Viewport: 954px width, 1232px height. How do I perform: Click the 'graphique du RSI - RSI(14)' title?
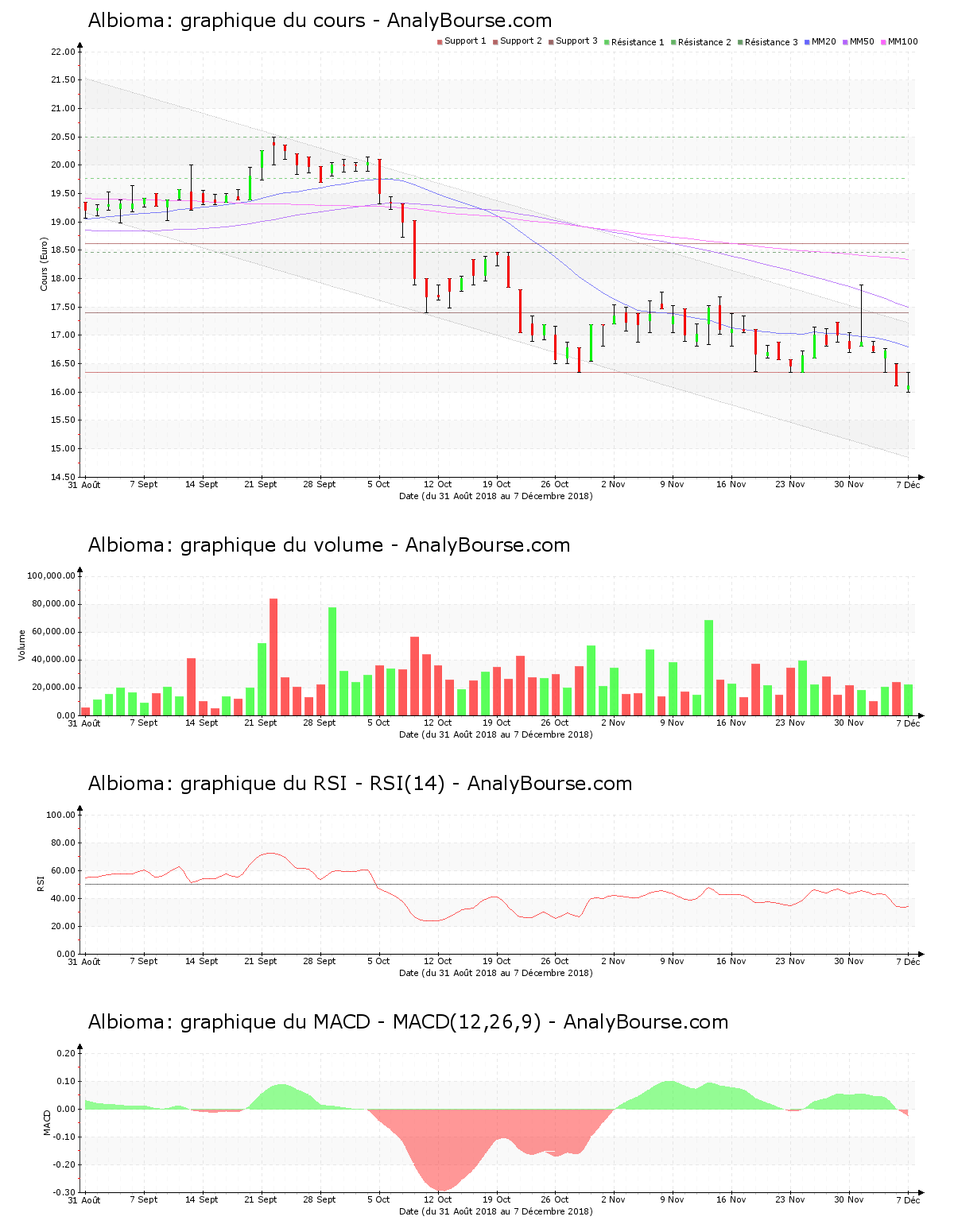(312, 784)
